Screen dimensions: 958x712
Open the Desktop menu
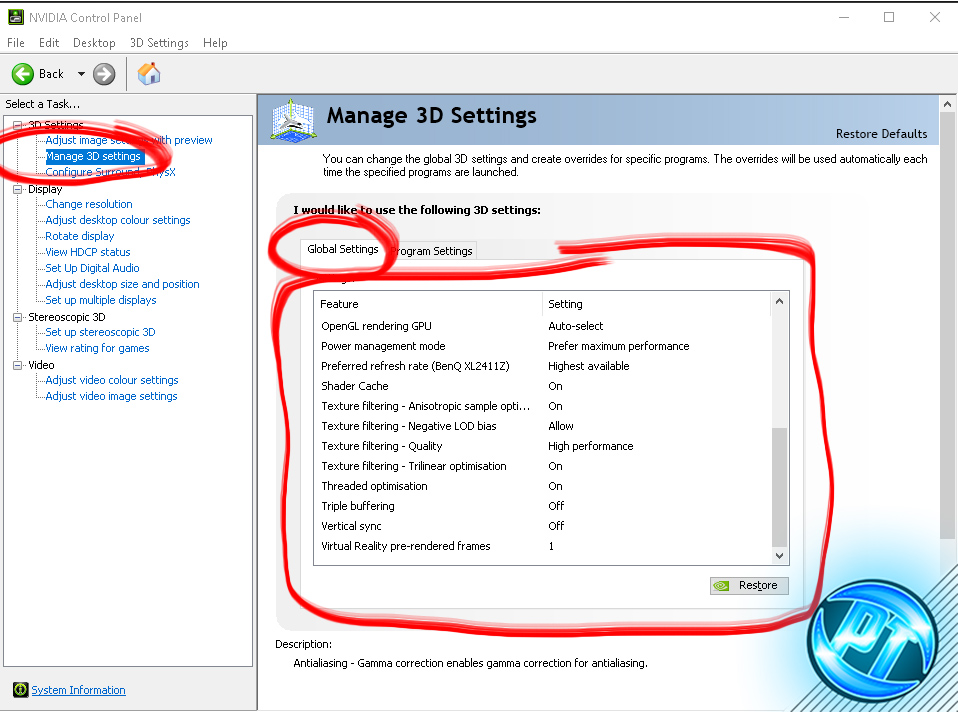tap(94, 43)
